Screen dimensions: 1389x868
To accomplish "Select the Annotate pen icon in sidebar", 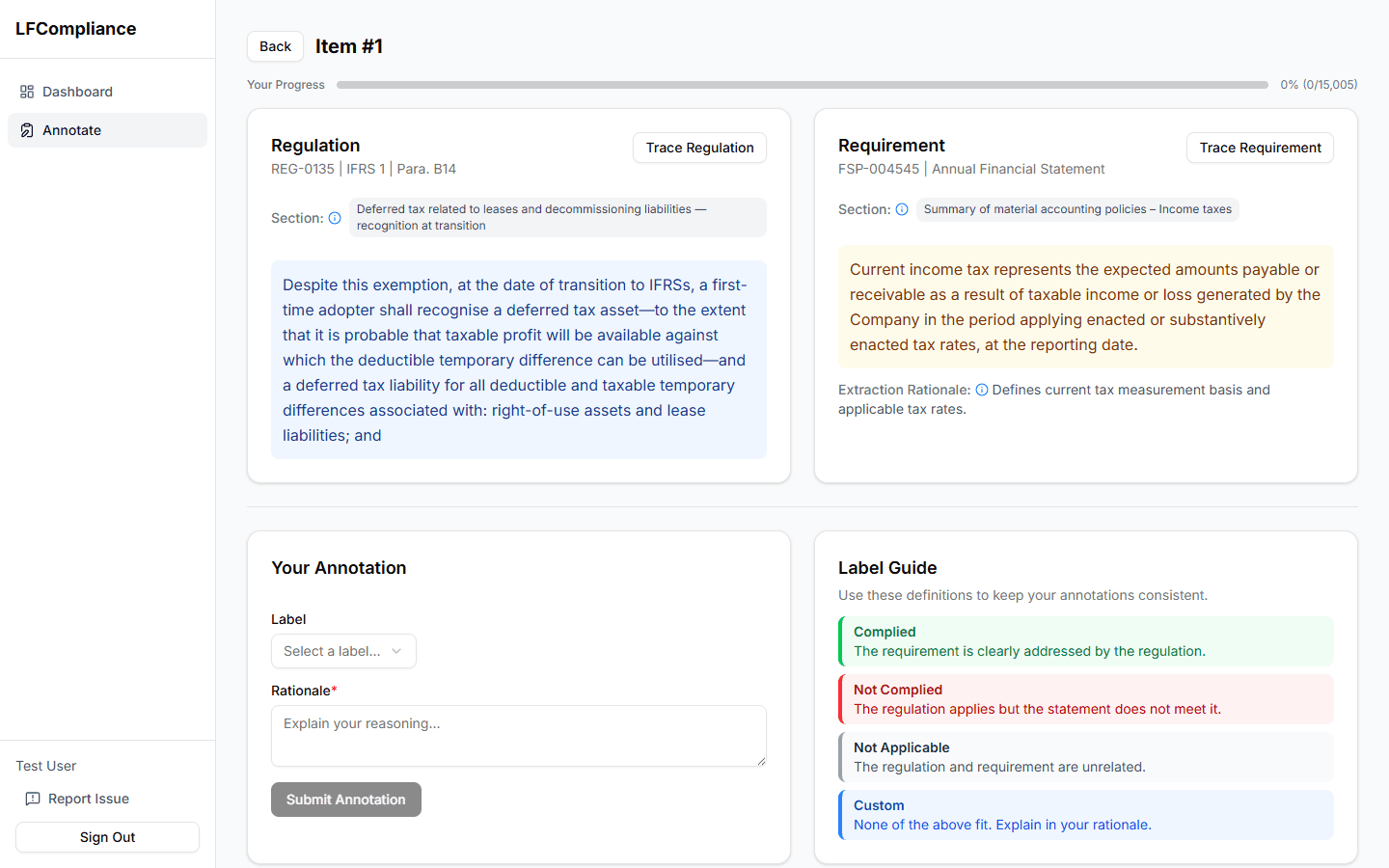I will pyautogui.click(x=26, y=129).
